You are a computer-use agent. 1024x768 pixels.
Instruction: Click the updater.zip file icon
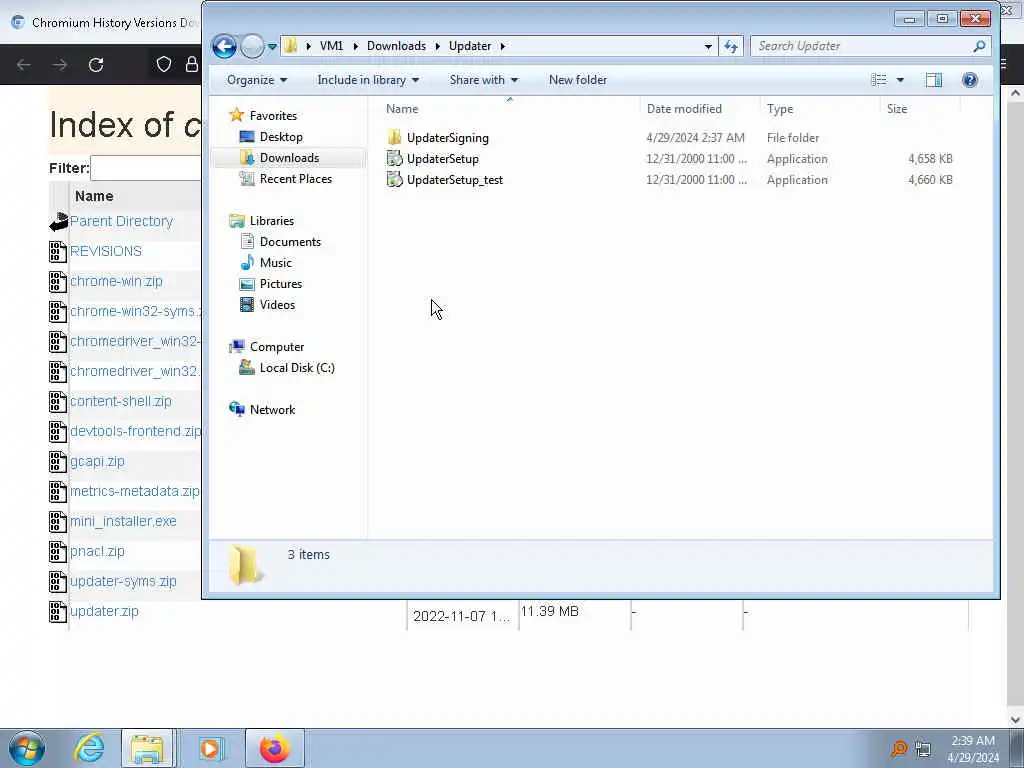tap(58, 612)
